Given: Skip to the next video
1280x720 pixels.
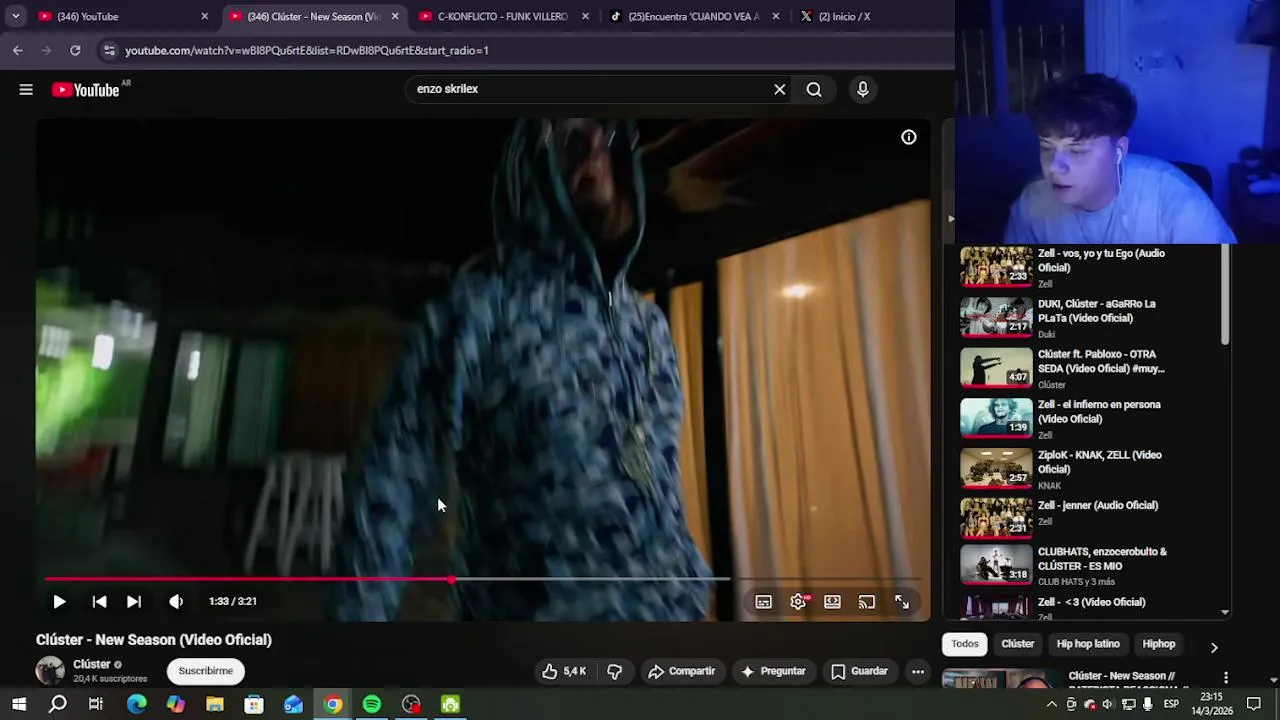Looking at the screenshot, I should click(134, 602).
